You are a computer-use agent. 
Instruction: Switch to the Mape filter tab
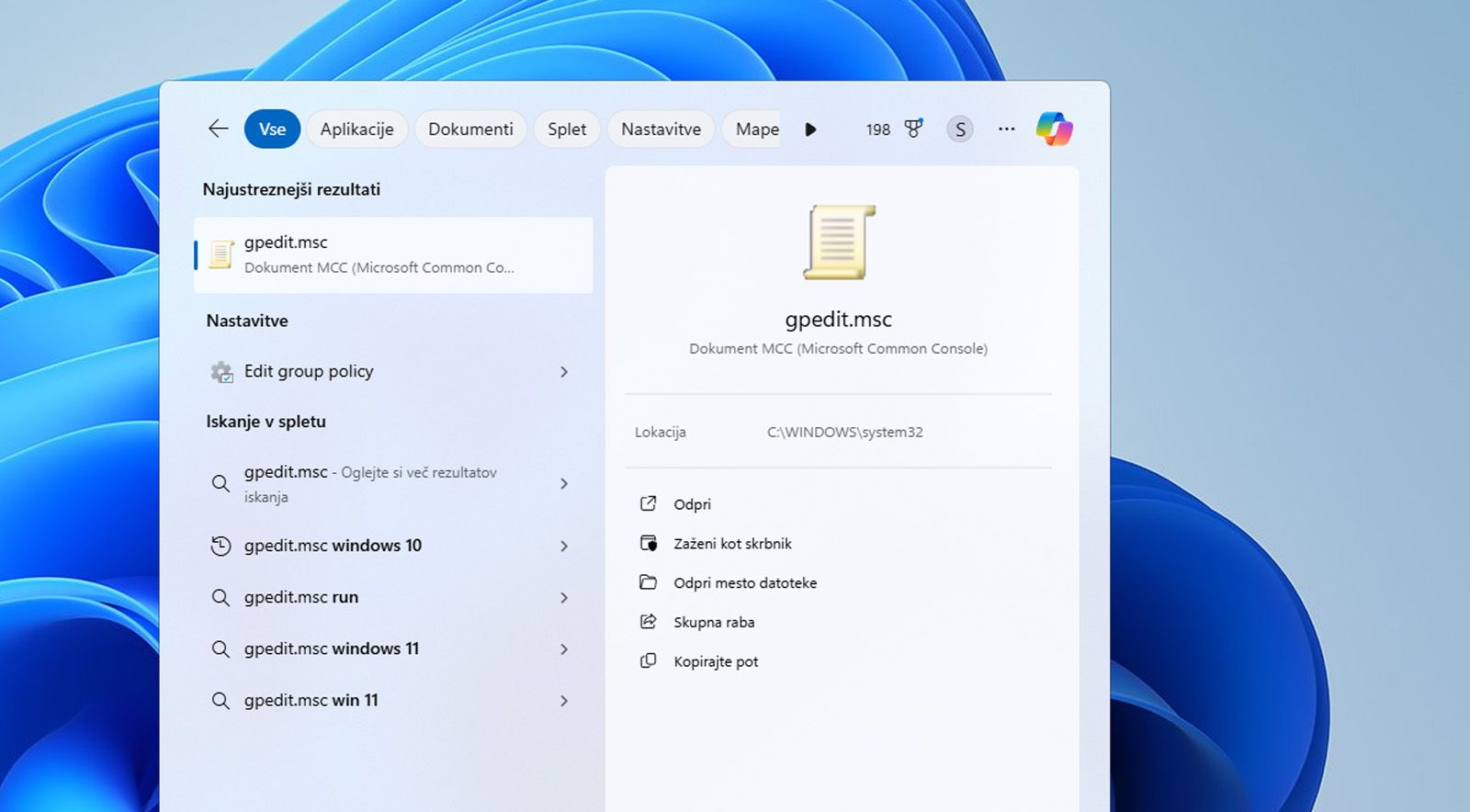click(753, 130)
